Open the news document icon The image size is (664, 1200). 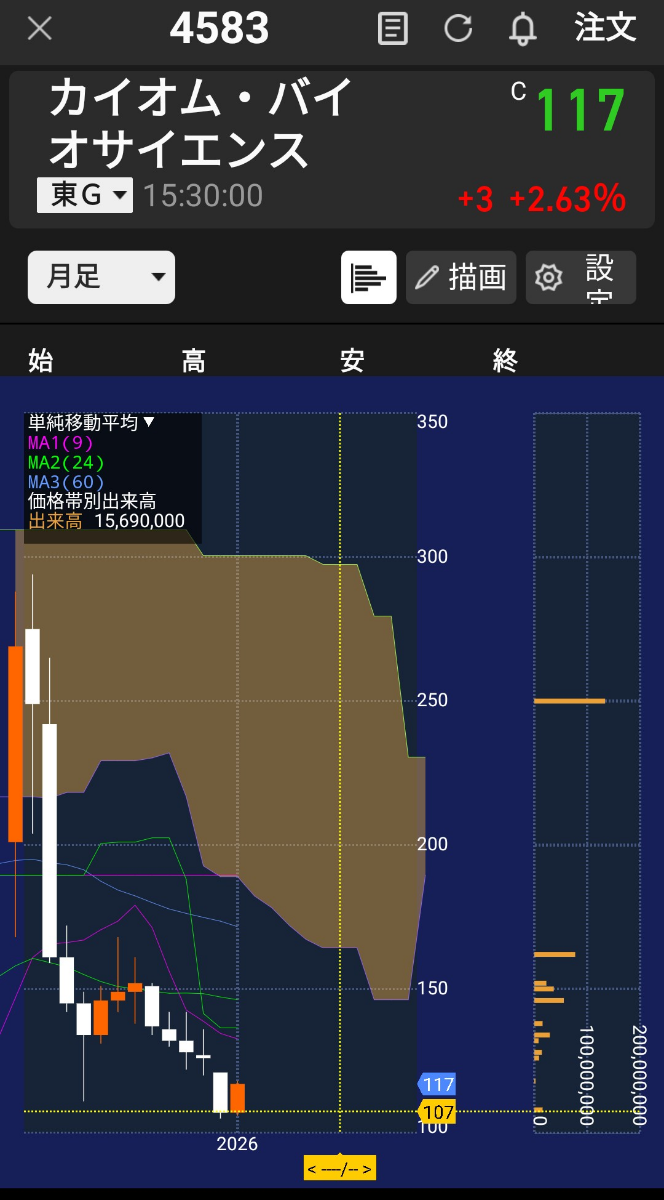pos(393,28)
